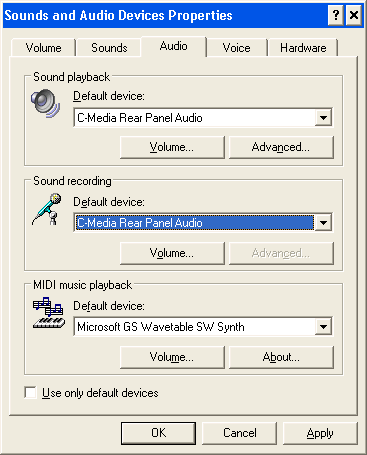The width and height of the screenshot is (367, 455).
Task: Expand the MIDI music playback device dropdown
Action: tap(323, 327)
